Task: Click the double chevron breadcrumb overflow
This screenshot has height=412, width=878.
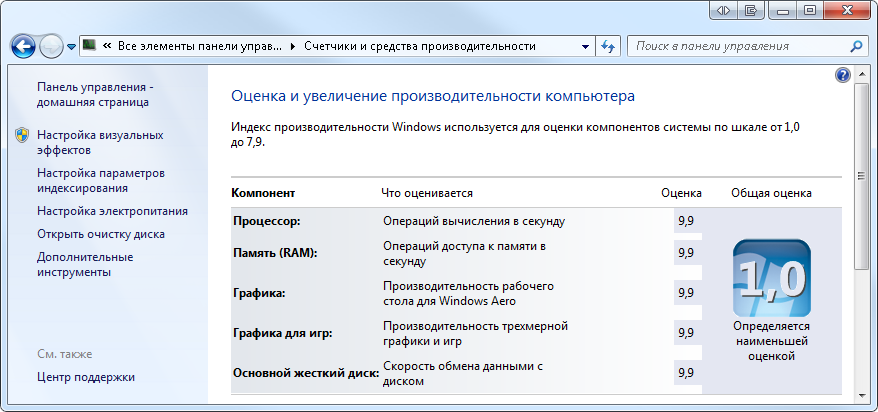Action: coord(107,46)
